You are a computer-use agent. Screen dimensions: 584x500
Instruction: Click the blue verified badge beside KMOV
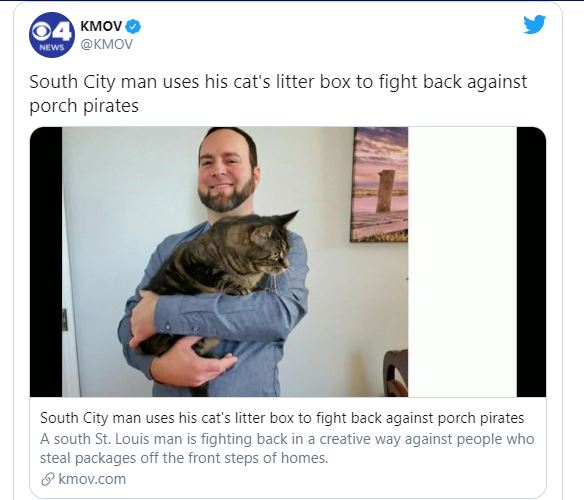(133, 26)
